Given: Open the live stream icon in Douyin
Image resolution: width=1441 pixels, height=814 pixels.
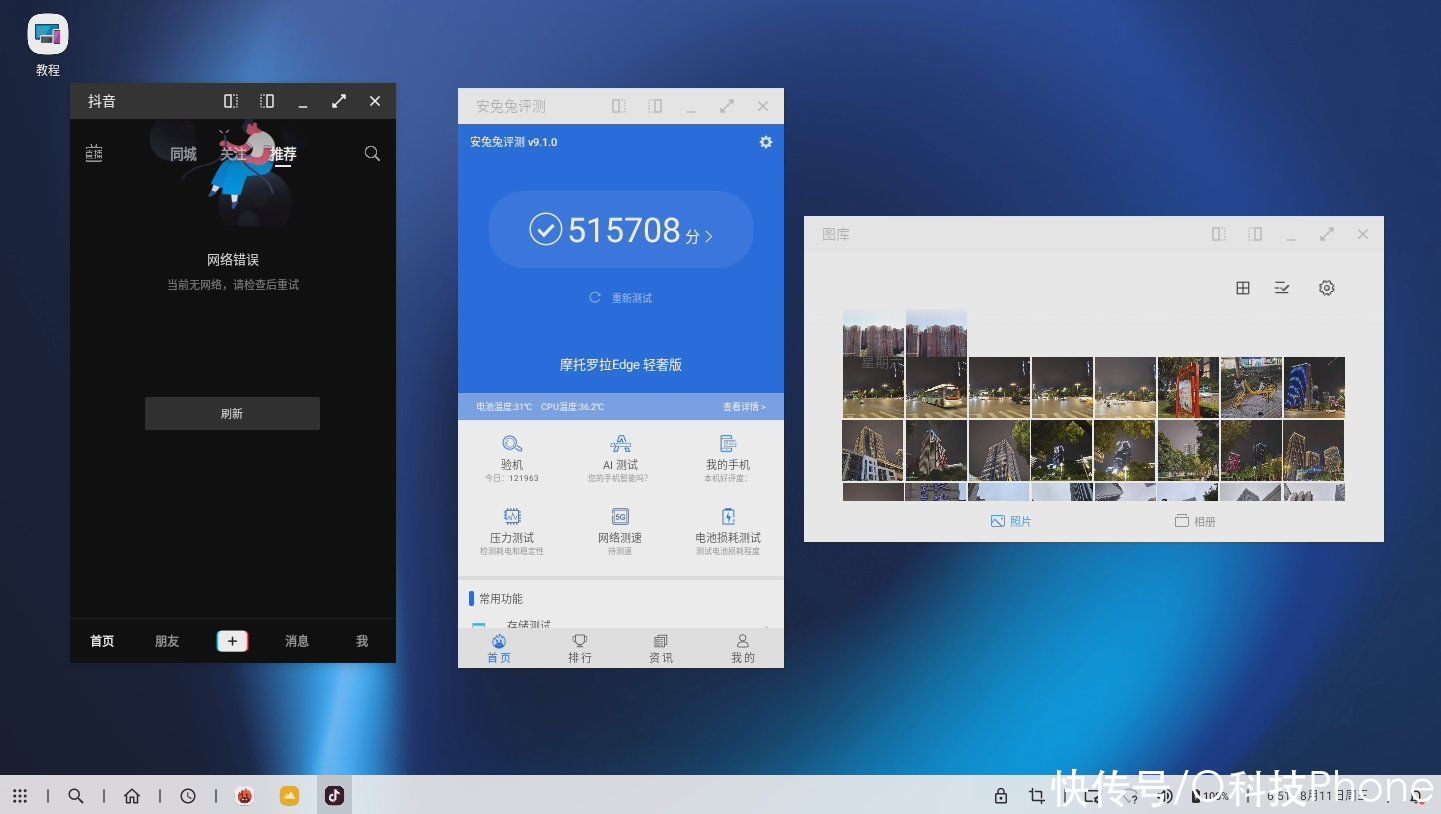Looking at the screenshot, I should click(94, 153).
